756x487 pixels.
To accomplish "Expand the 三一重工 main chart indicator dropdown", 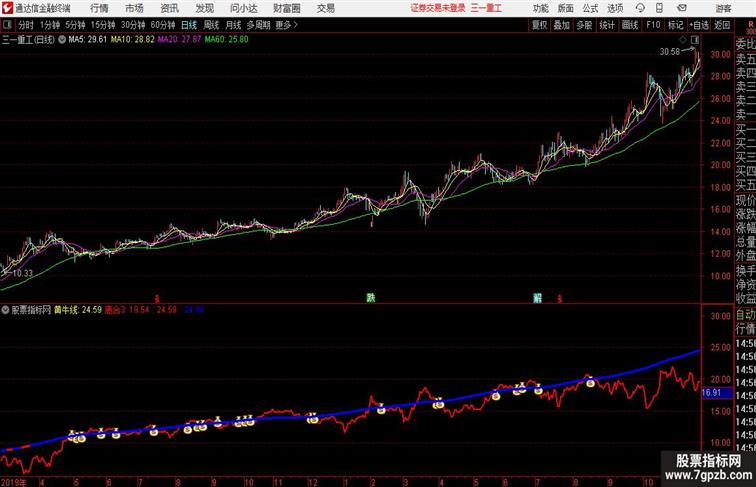I will [62, 40].
